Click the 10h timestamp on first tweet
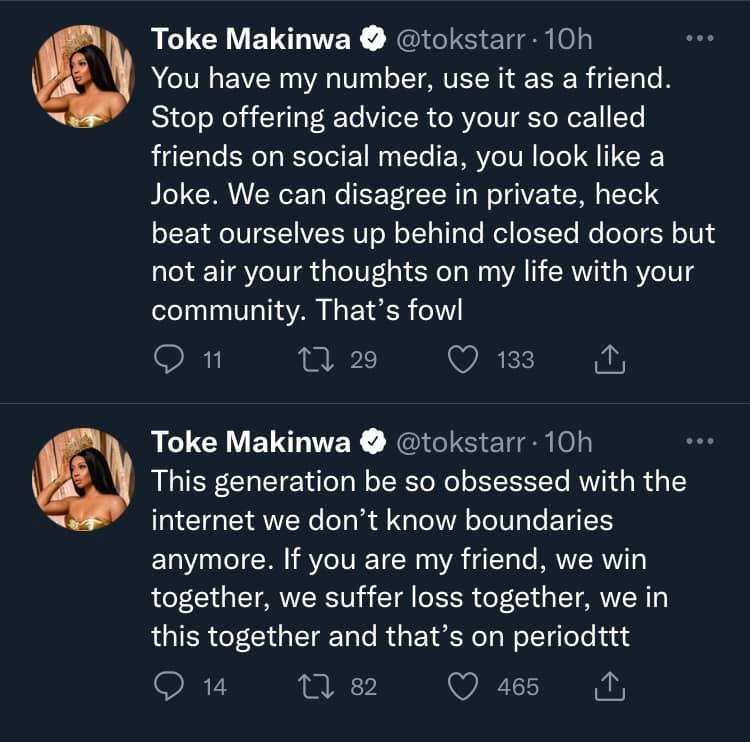750x742 pixels. (x=571, y=39)
